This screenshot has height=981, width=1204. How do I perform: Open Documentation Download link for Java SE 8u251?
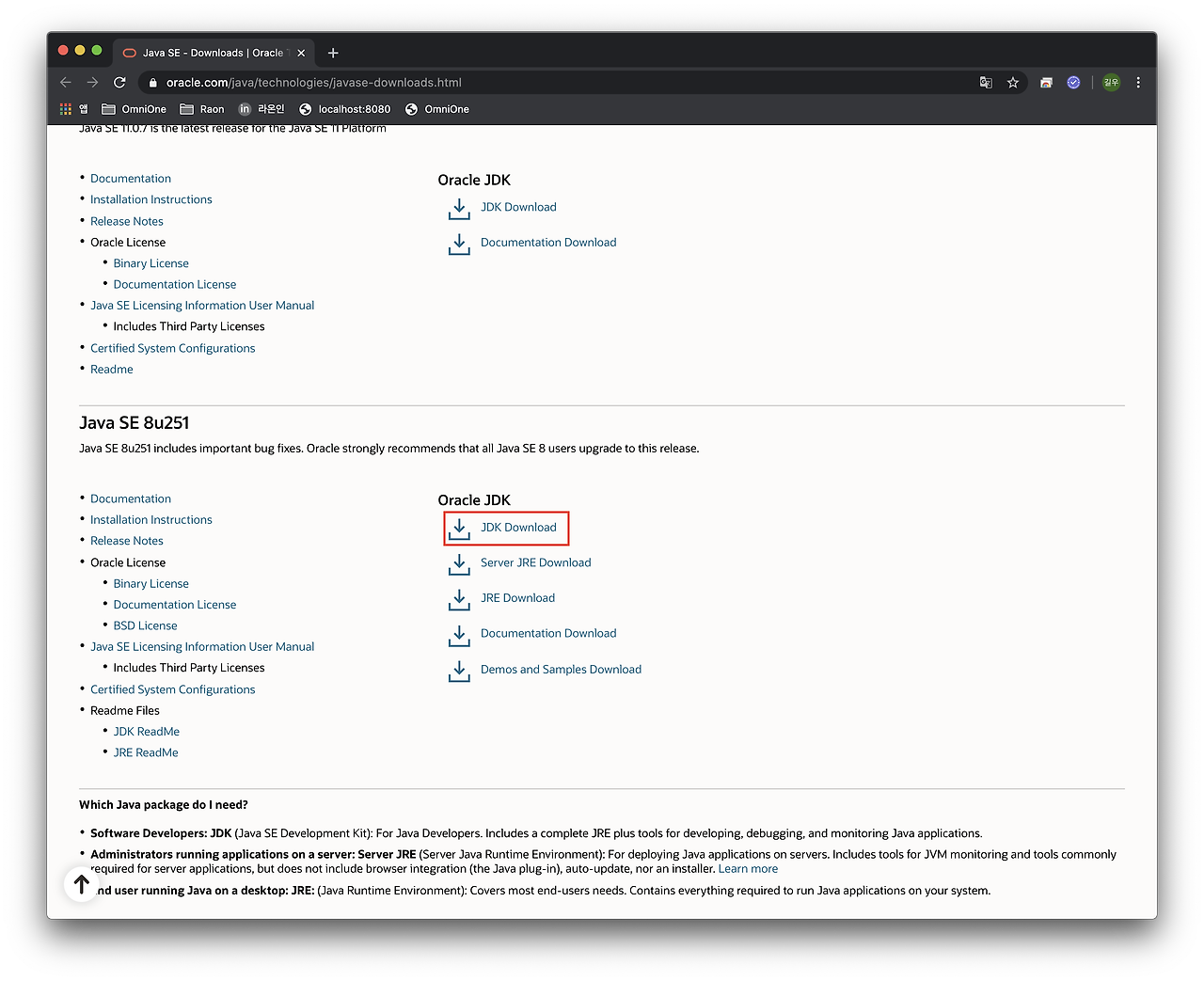548,633
